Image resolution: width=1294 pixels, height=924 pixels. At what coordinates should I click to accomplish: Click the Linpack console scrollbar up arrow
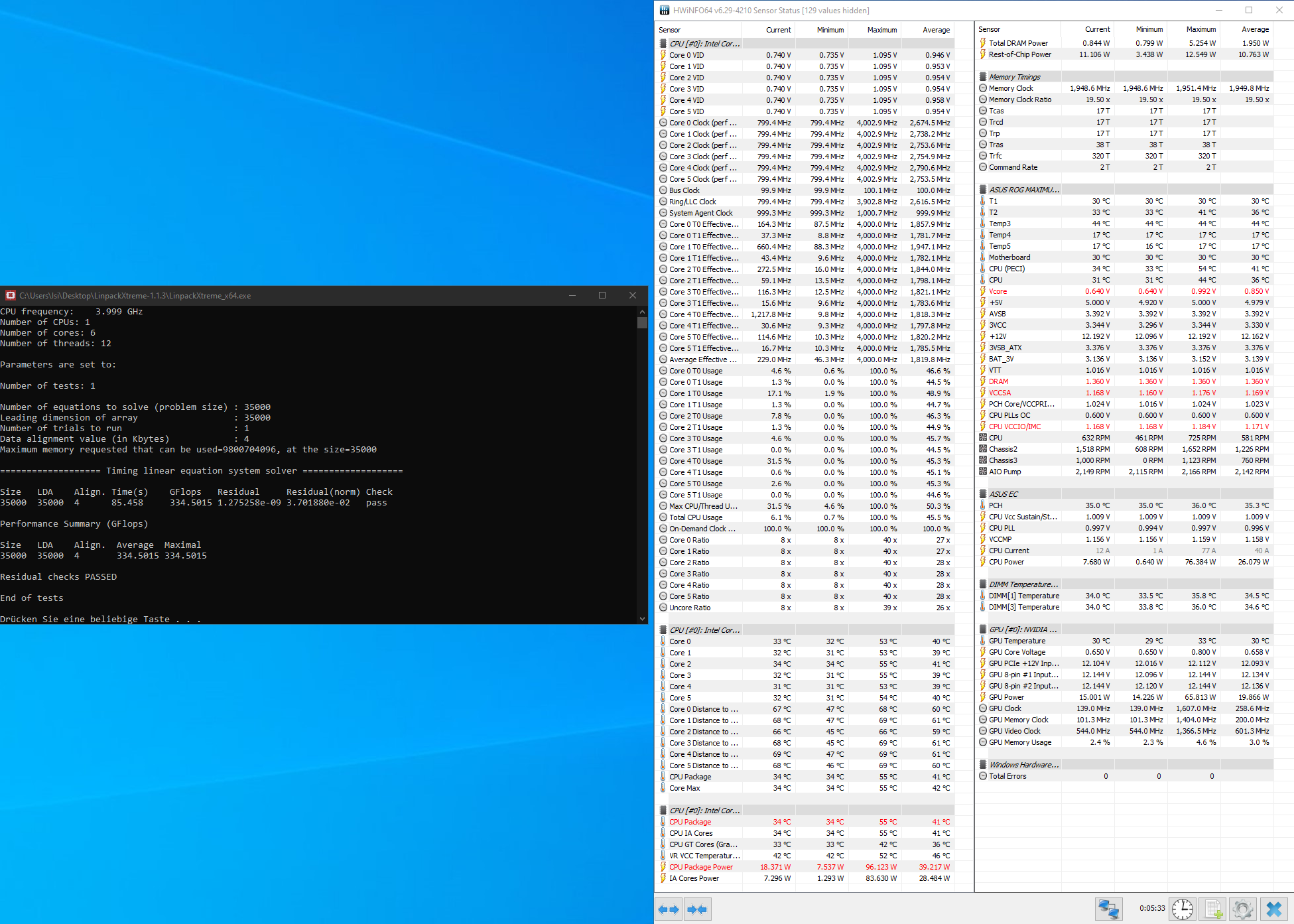coord(642,311)
